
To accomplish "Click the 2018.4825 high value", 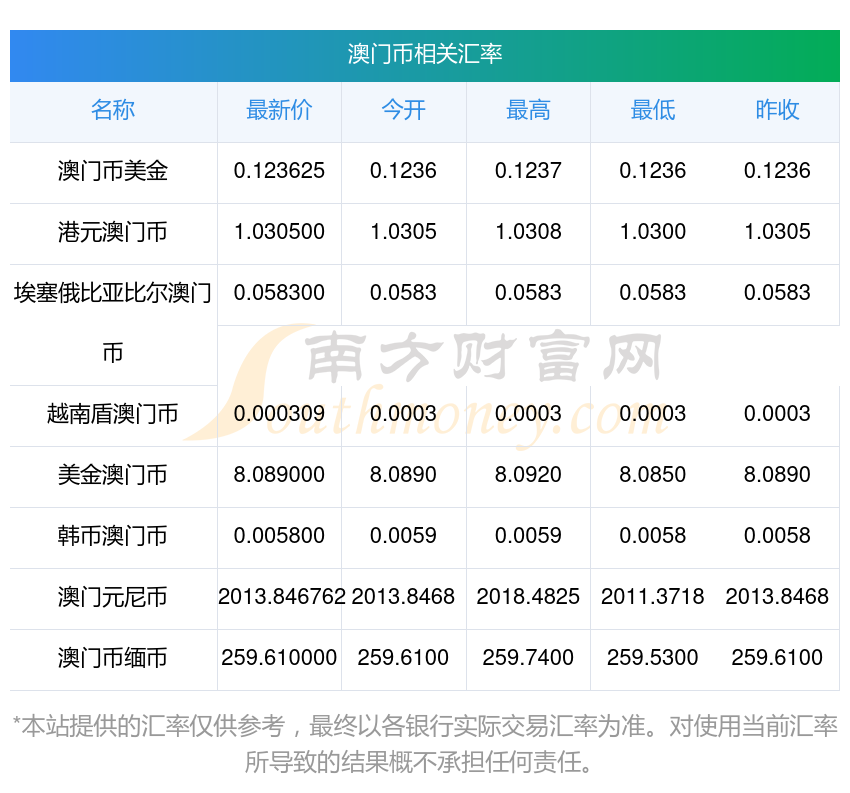I will point(528,597).
